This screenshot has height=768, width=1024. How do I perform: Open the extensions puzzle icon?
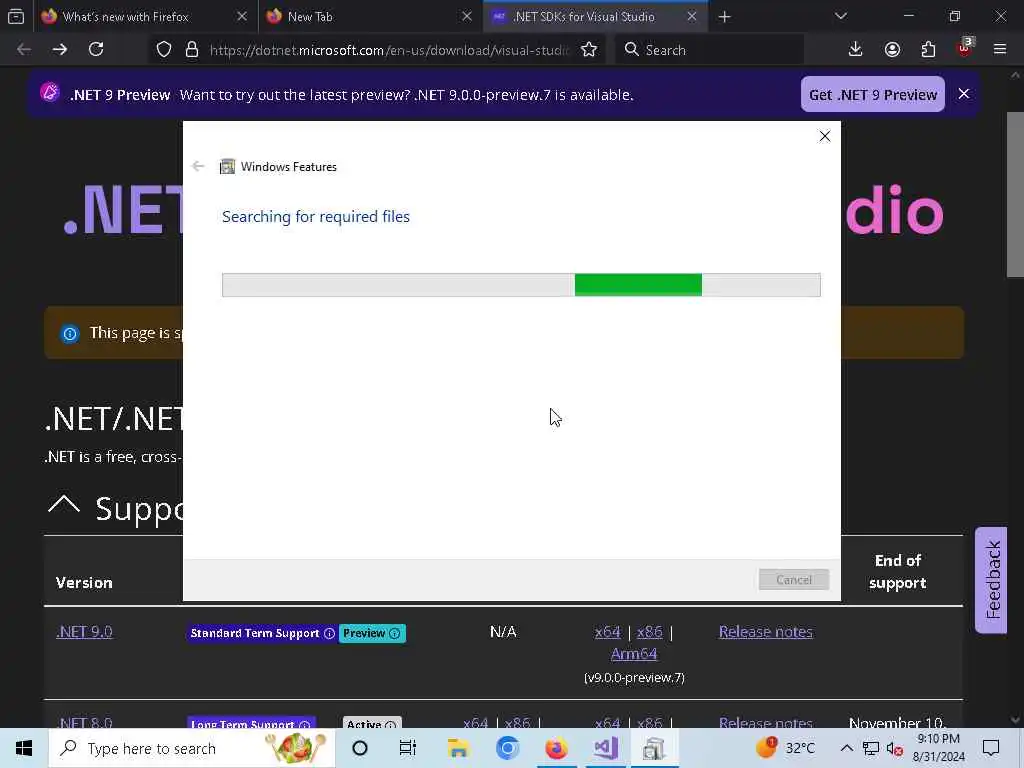coord(928,50)
